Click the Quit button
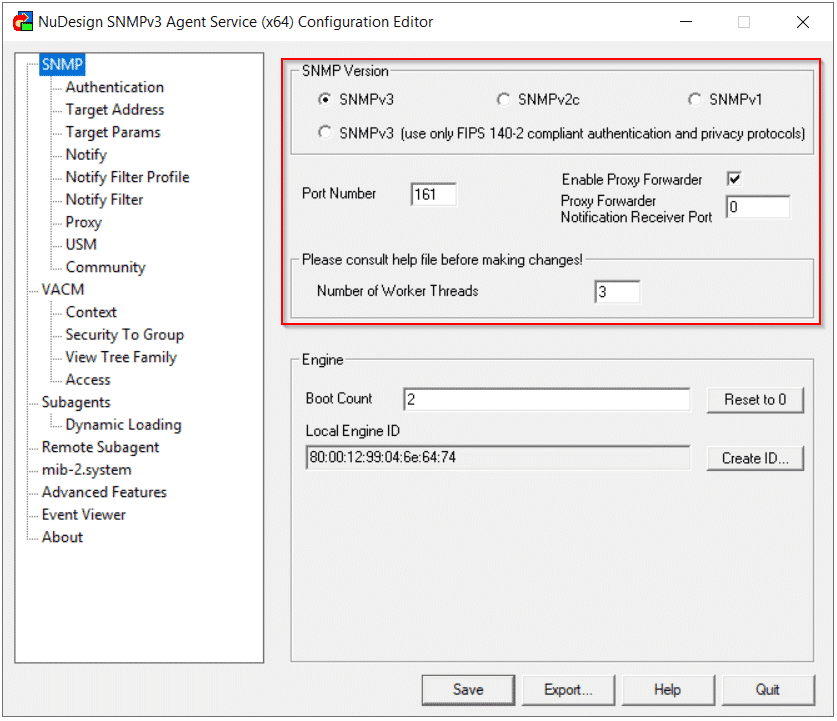This screenshot has width=837, height=721. point(768,690)
